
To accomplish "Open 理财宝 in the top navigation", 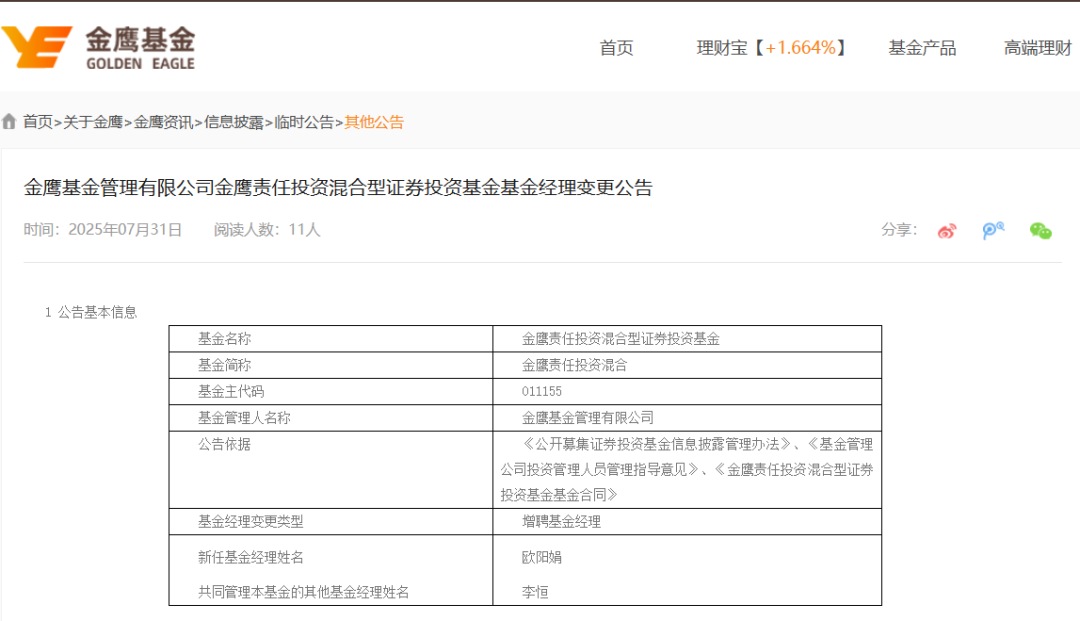I will point(771,48).
